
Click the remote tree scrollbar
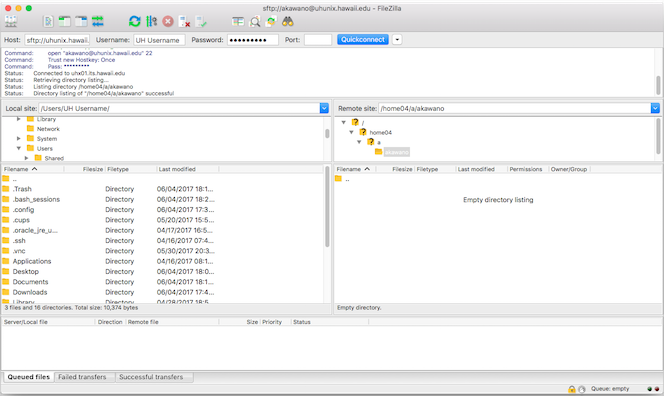click(658, 136)
